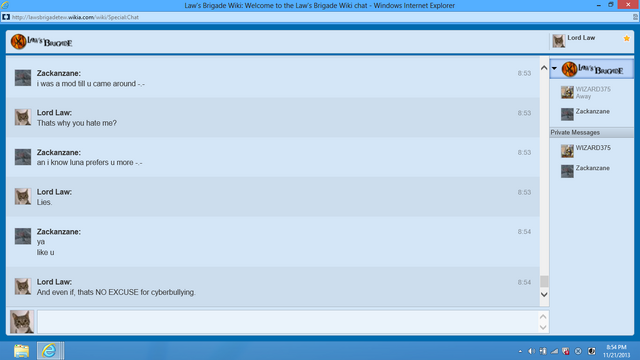Select the Law's Brigade room in the sidebar
This screenshot has height=360, width=640.
[x=592, y=69]
